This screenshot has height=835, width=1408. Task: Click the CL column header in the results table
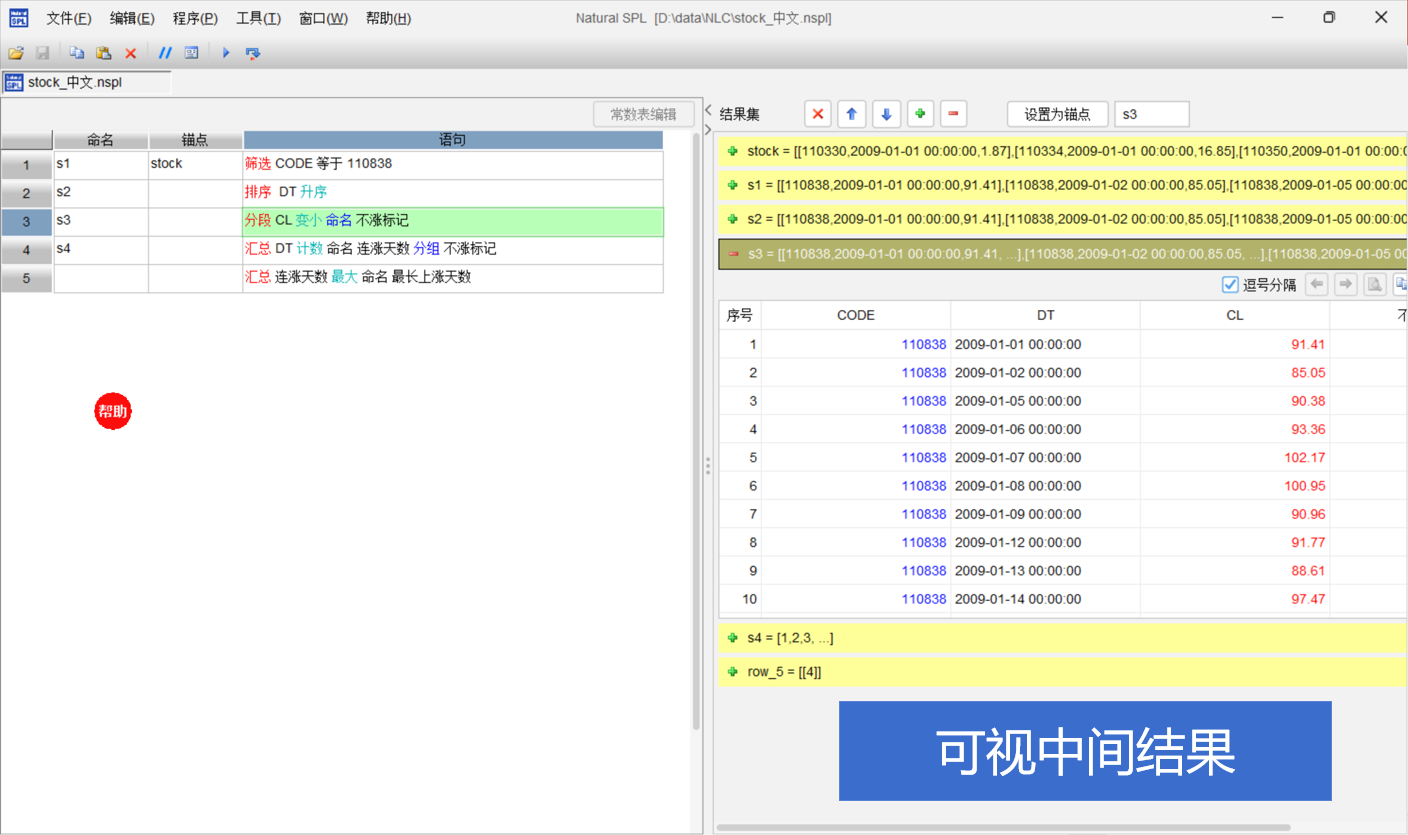[1235, 315]
